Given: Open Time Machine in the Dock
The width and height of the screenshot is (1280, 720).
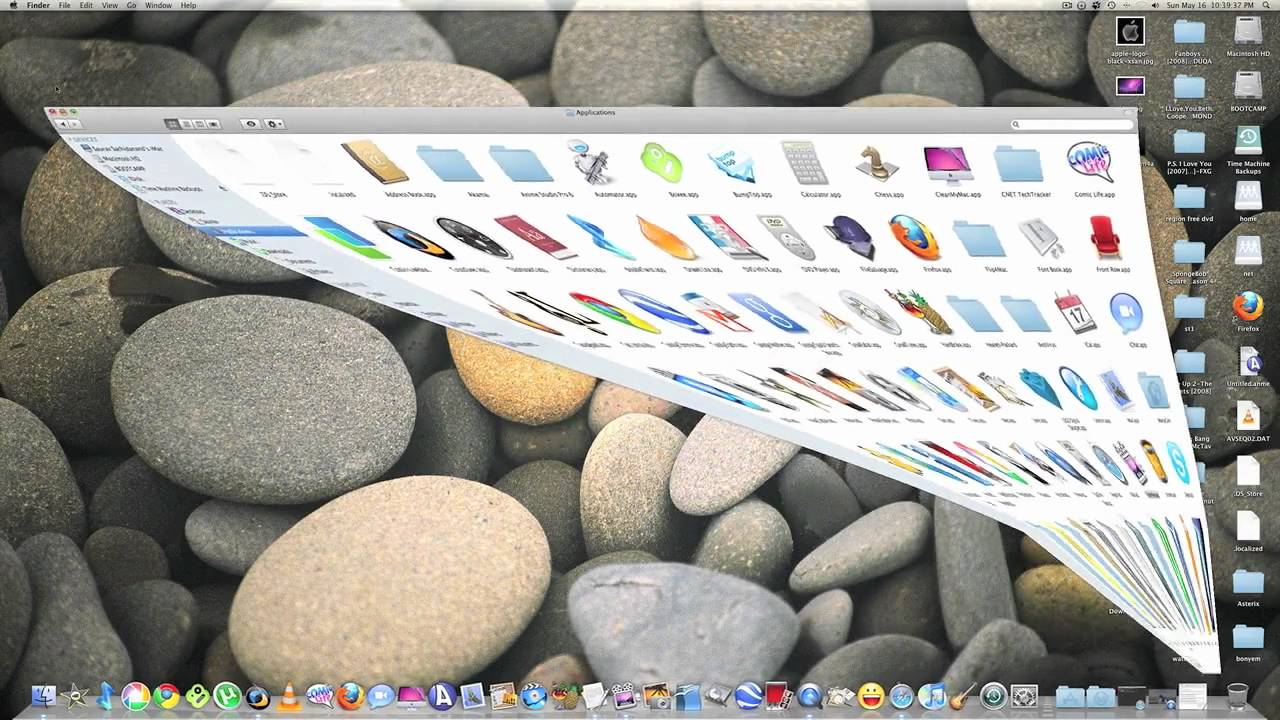Looking at the screenshot, I should coord(993,696).
